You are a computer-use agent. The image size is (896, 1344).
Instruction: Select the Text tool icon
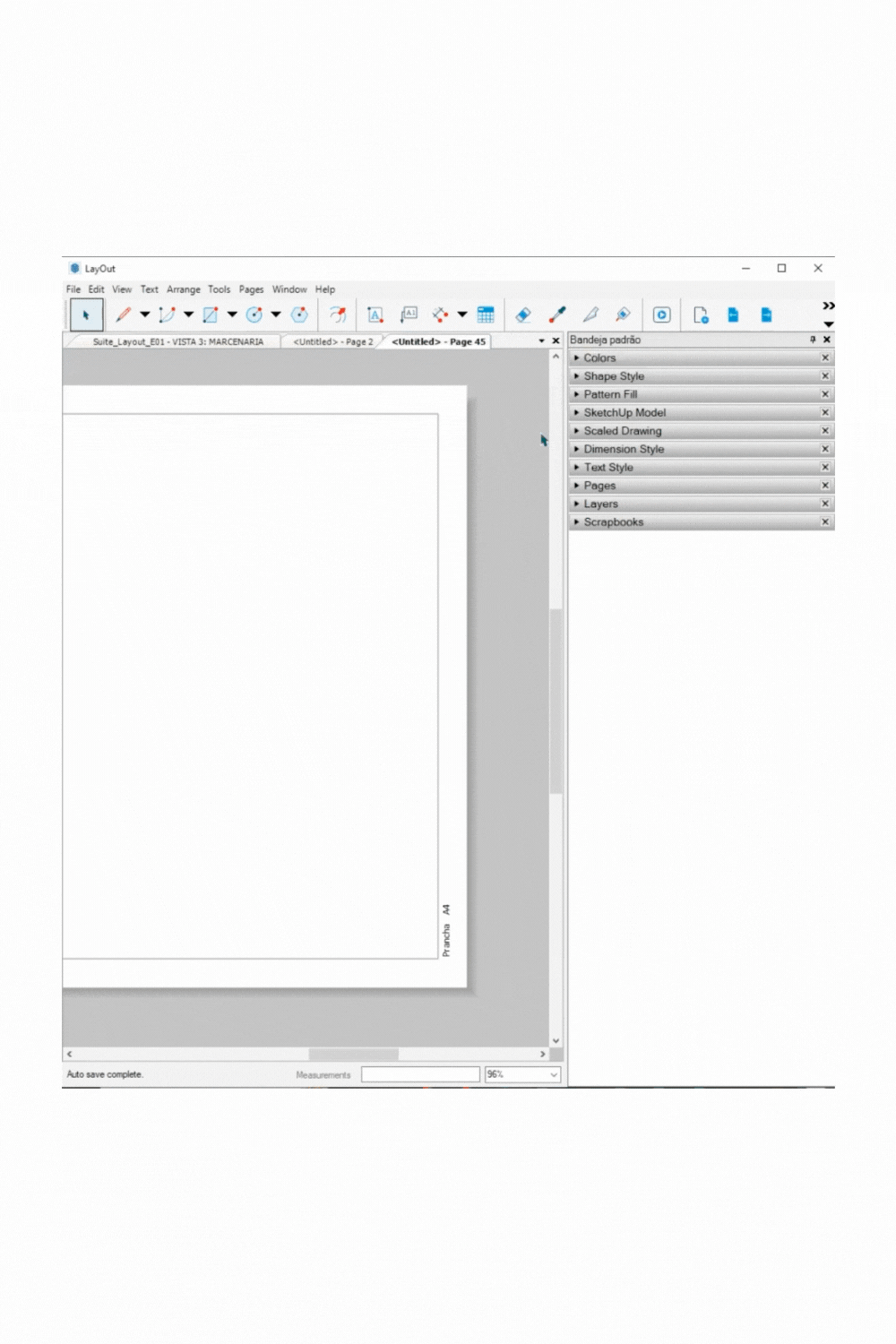(x=375, y=314)
